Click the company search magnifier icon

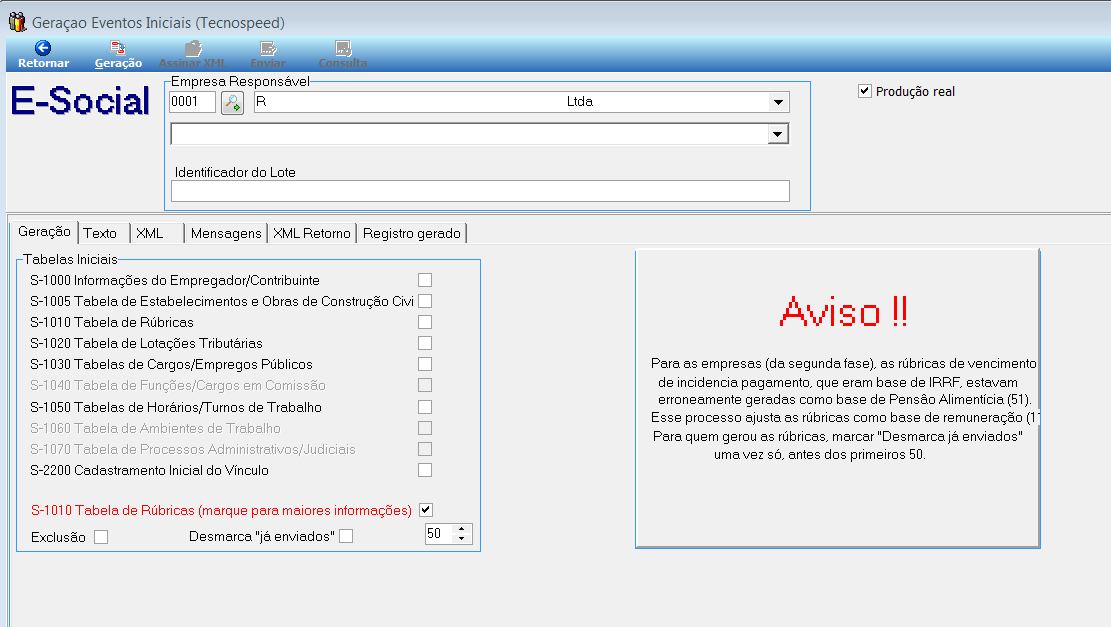[232, 102]
